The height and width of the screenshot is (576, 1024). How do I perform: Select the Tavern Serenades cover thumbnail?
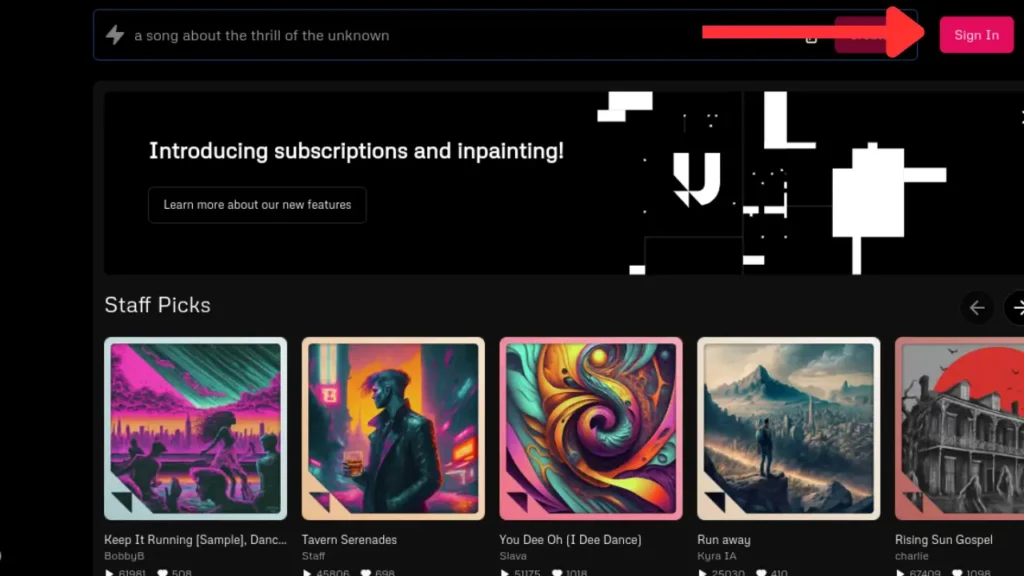point(393,429)
